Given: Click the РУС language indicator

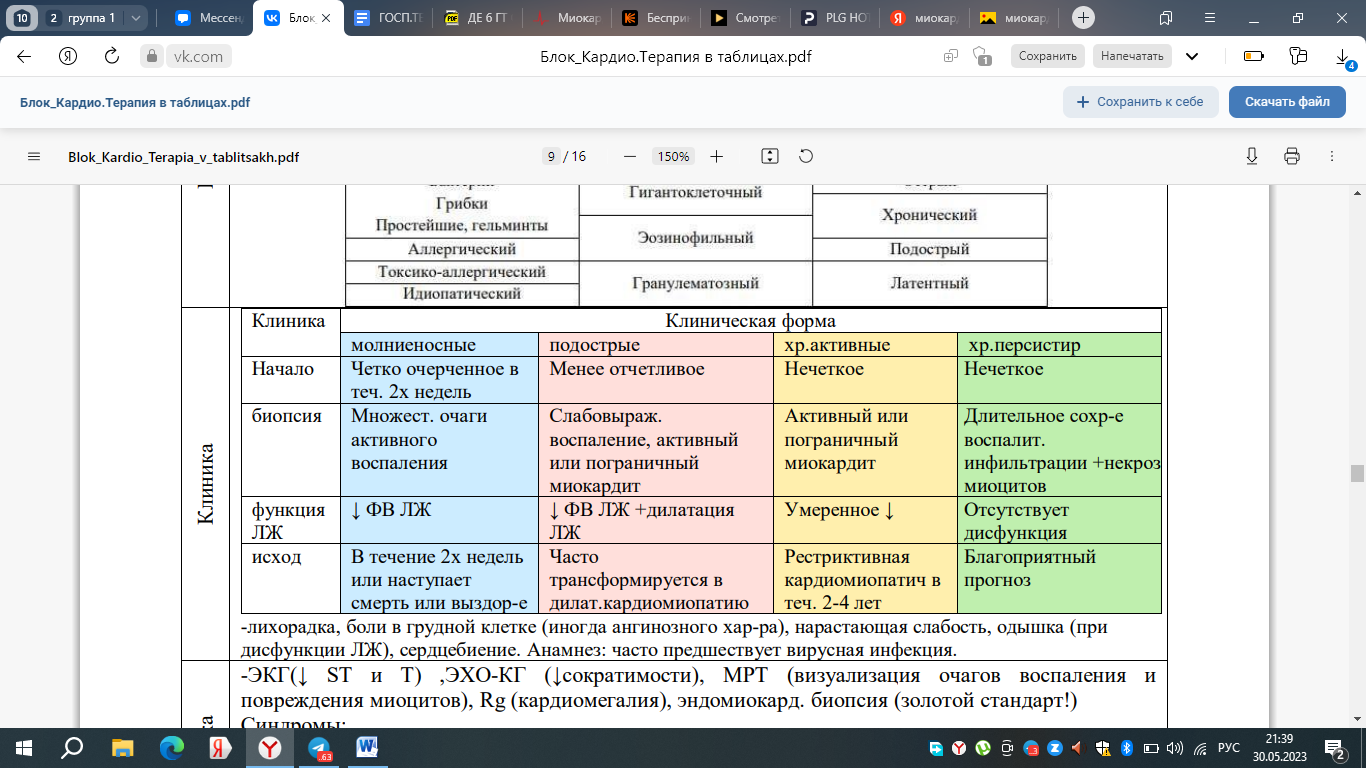Looking at the screenshot, I should 1227,747.
